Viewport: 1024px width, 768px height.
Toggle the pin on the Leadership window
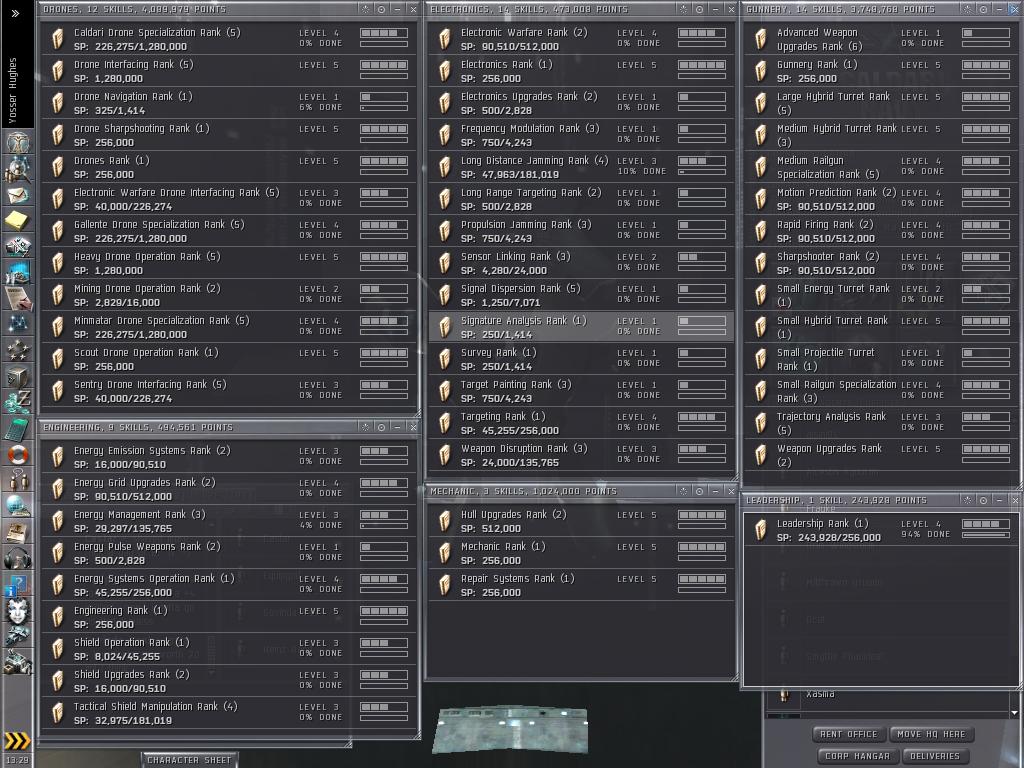[967, 500]
